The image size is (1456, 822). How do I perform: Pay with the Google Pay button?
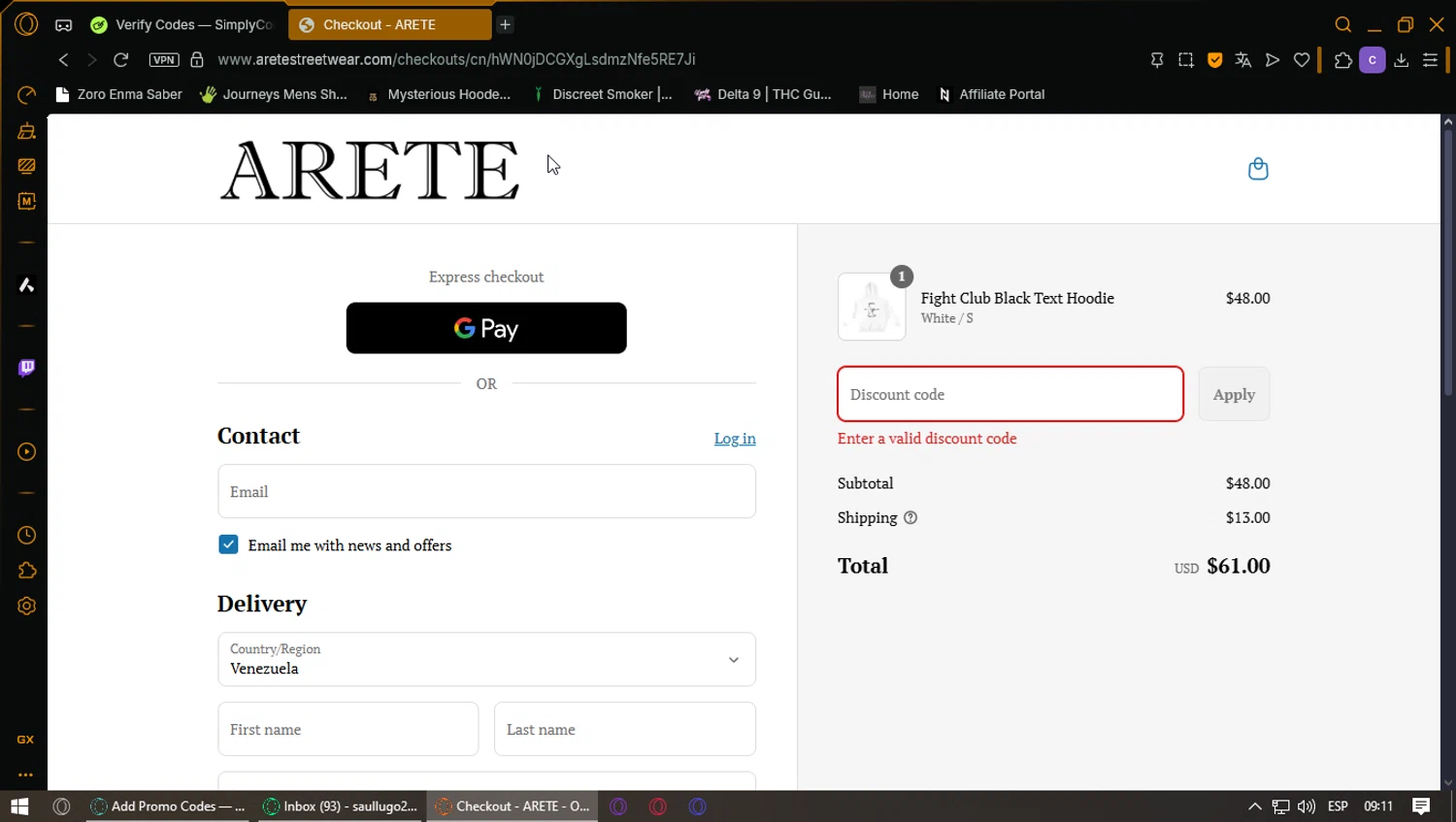tap(486, 328)
